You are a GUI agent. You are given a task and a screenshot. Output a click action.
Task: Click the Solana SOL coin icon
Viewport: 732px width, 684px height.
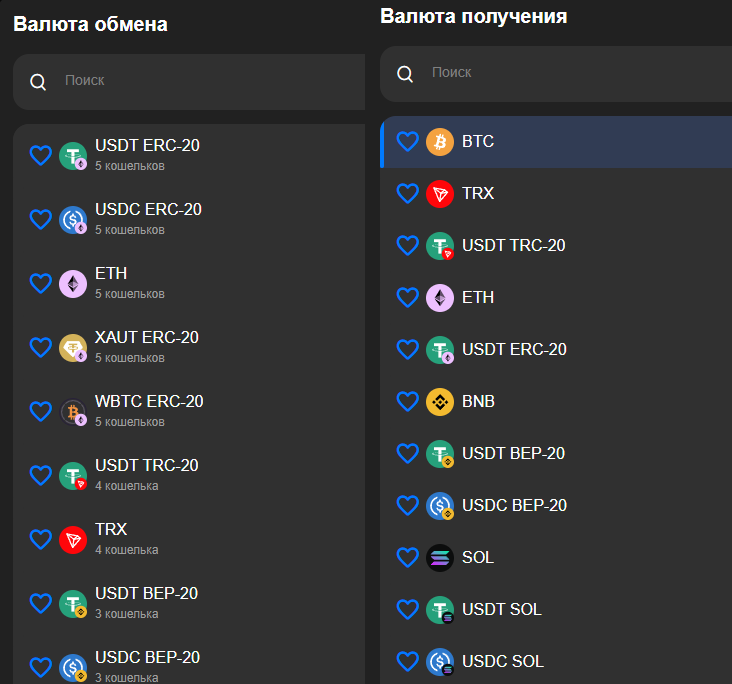point(440,558)
